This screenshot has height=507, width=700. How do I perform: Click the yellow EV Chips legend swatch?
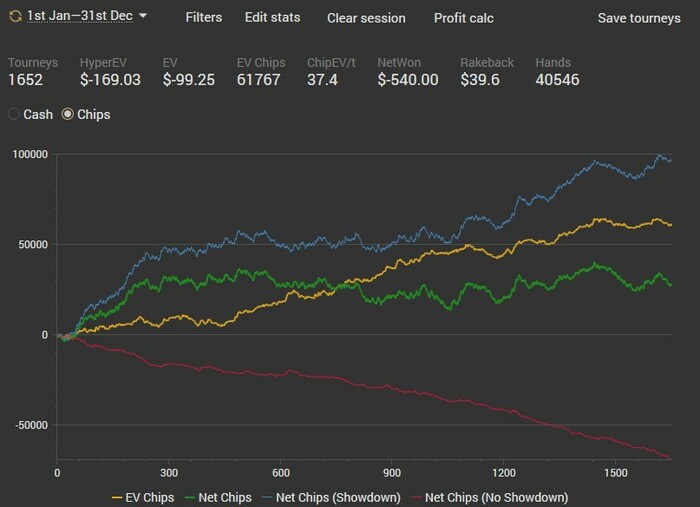pos(117,498)
